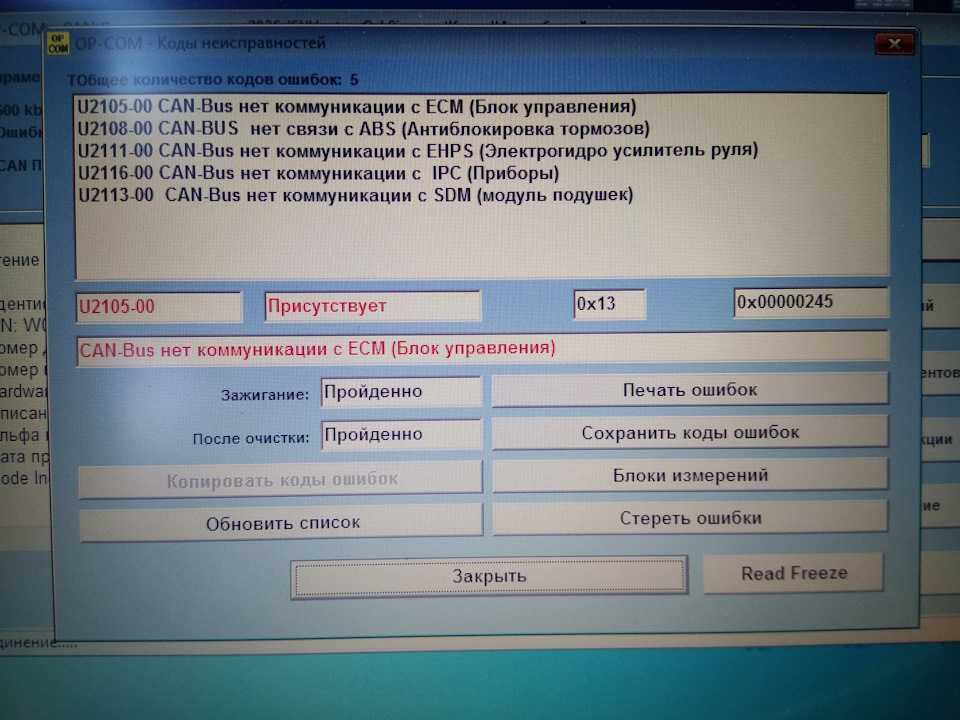
Task: Click the red fault description field
Action: (x=482, y=348)
